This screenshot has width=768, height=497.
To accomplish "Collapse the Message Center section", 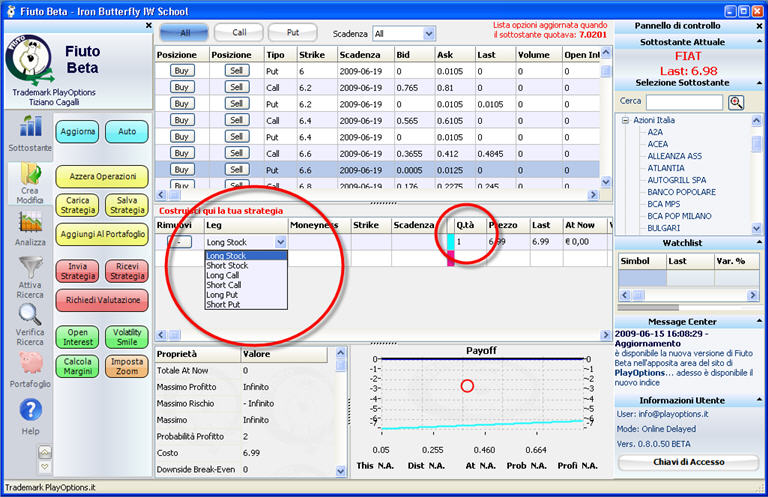I will (x=759, y=322).
